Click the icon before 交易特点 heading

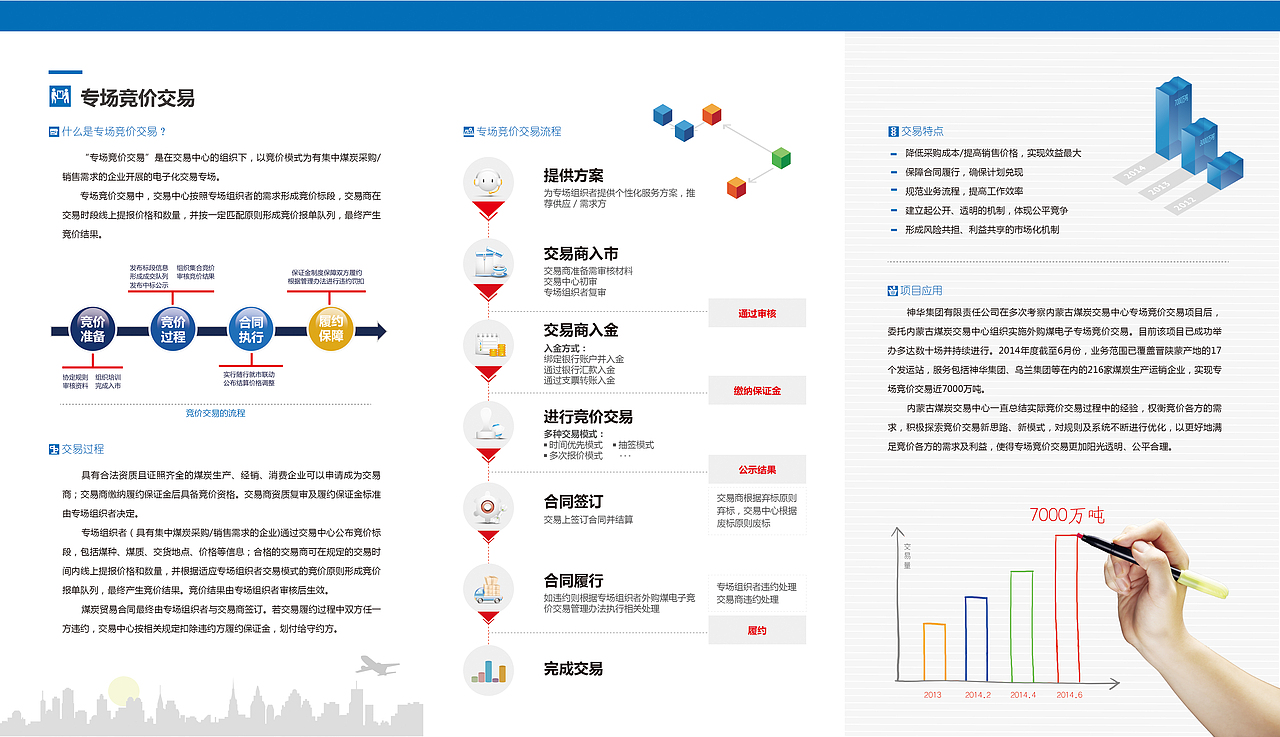893,131
